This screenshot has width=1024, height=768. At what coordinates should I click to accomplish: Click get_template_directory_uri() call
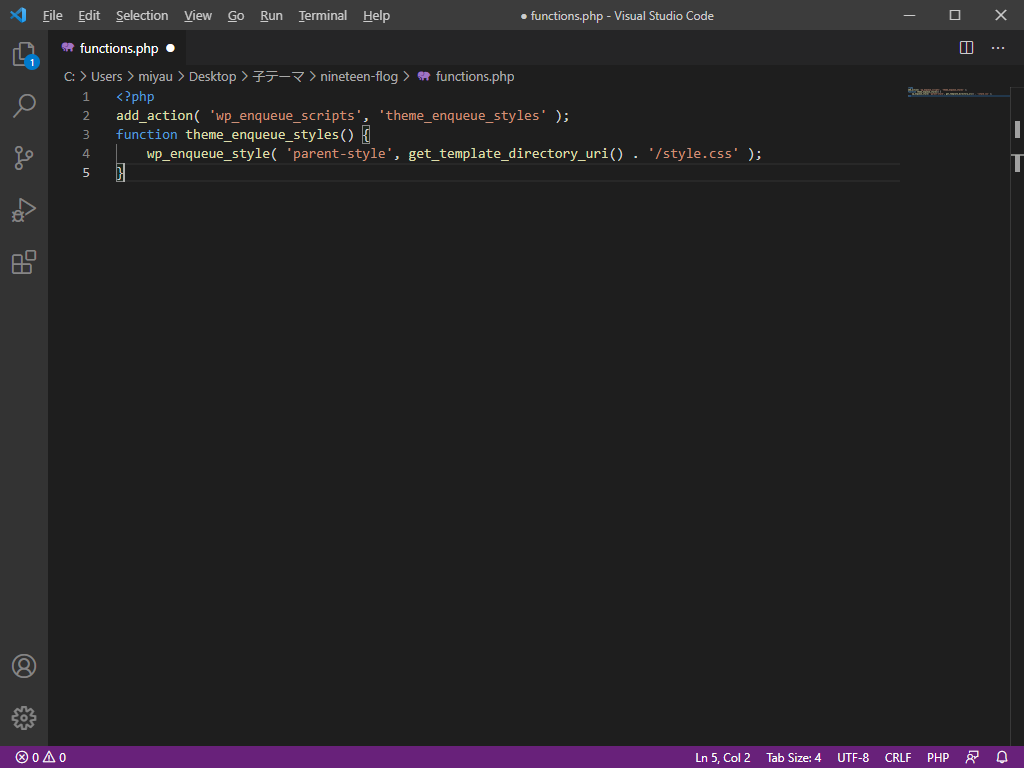516,153
